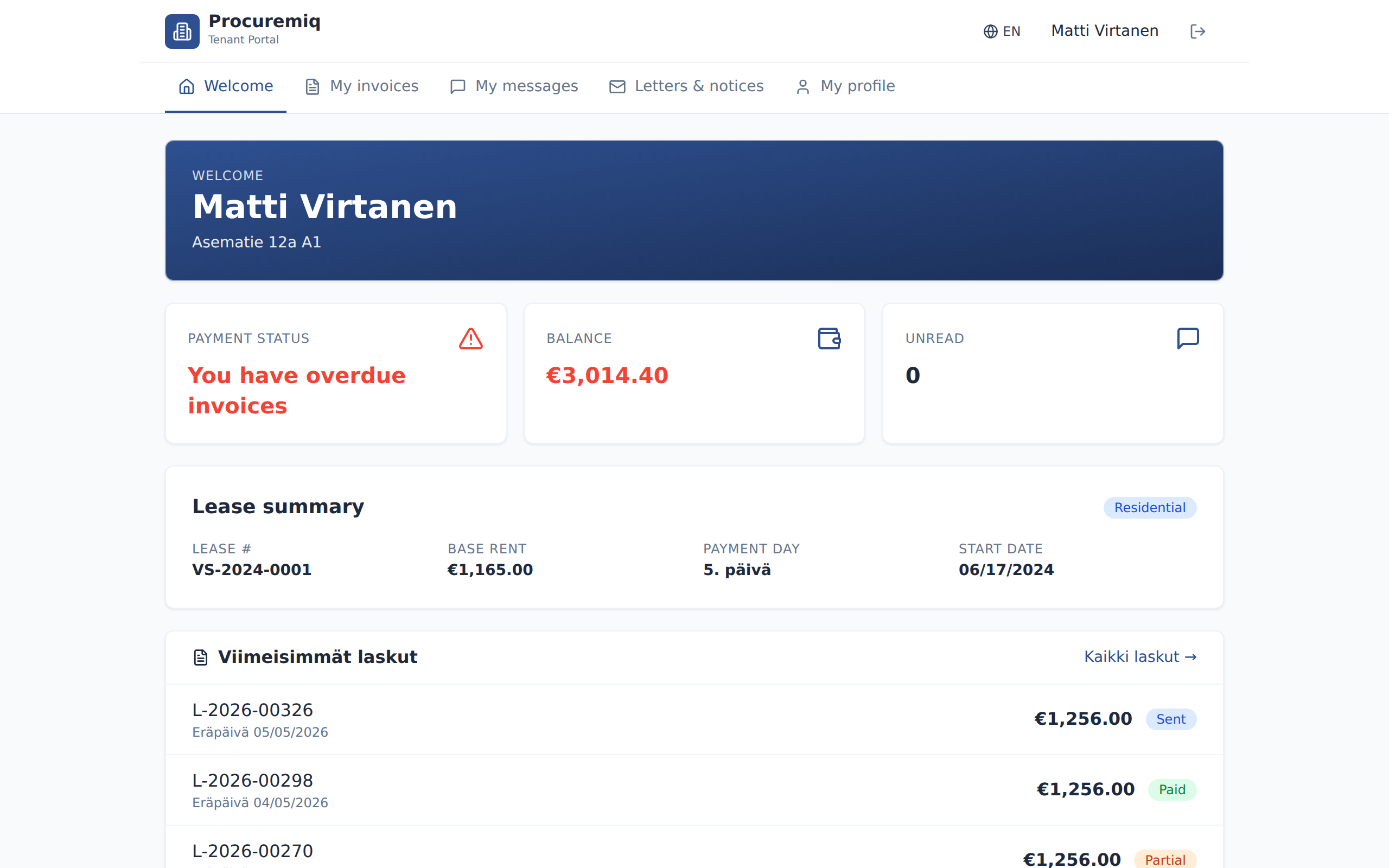Go to Letters & notices tab

click(x=686, y=86)
